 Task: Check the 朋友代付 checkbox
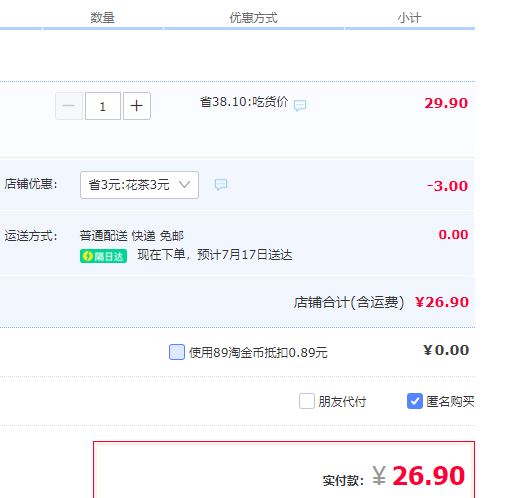tap(307, 401)
